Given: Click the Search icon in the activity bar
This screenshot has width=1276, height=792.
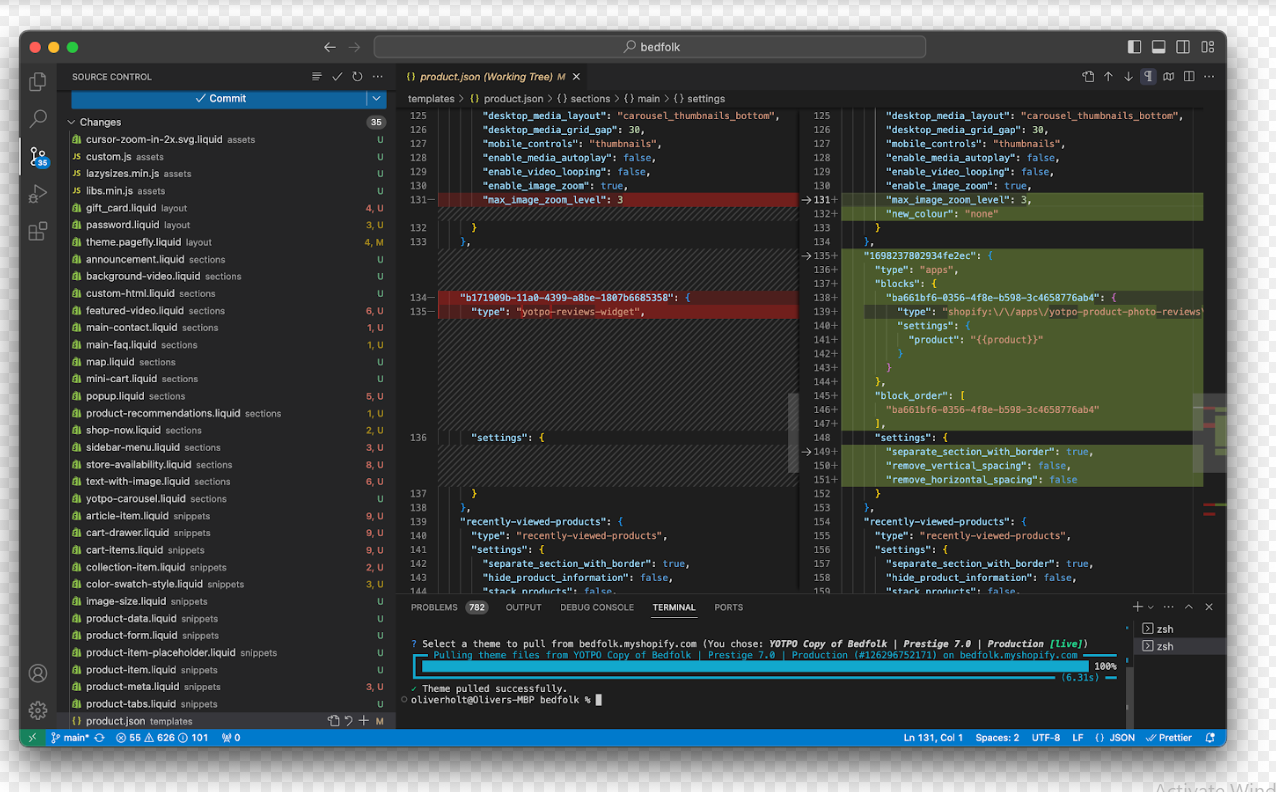Looking at the screenshot, I should (38, 119).
